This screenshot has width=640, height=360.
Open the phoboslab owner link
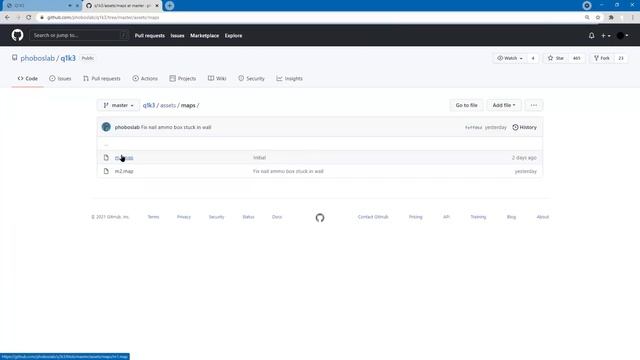[x=38, y=58]
